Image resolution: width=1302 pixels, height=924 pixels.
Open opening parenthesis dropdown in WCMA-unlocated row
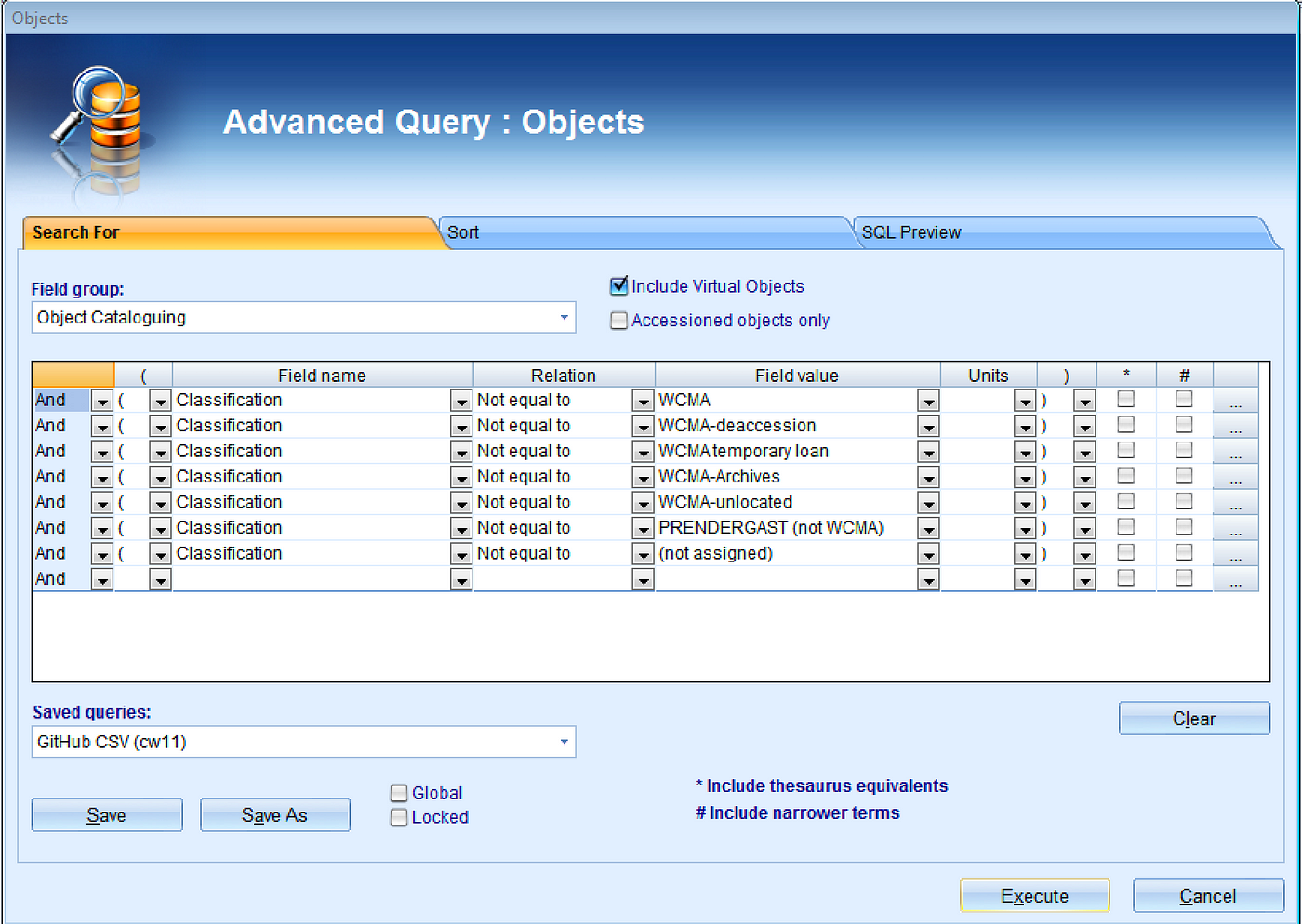click(x=161, y=503)
